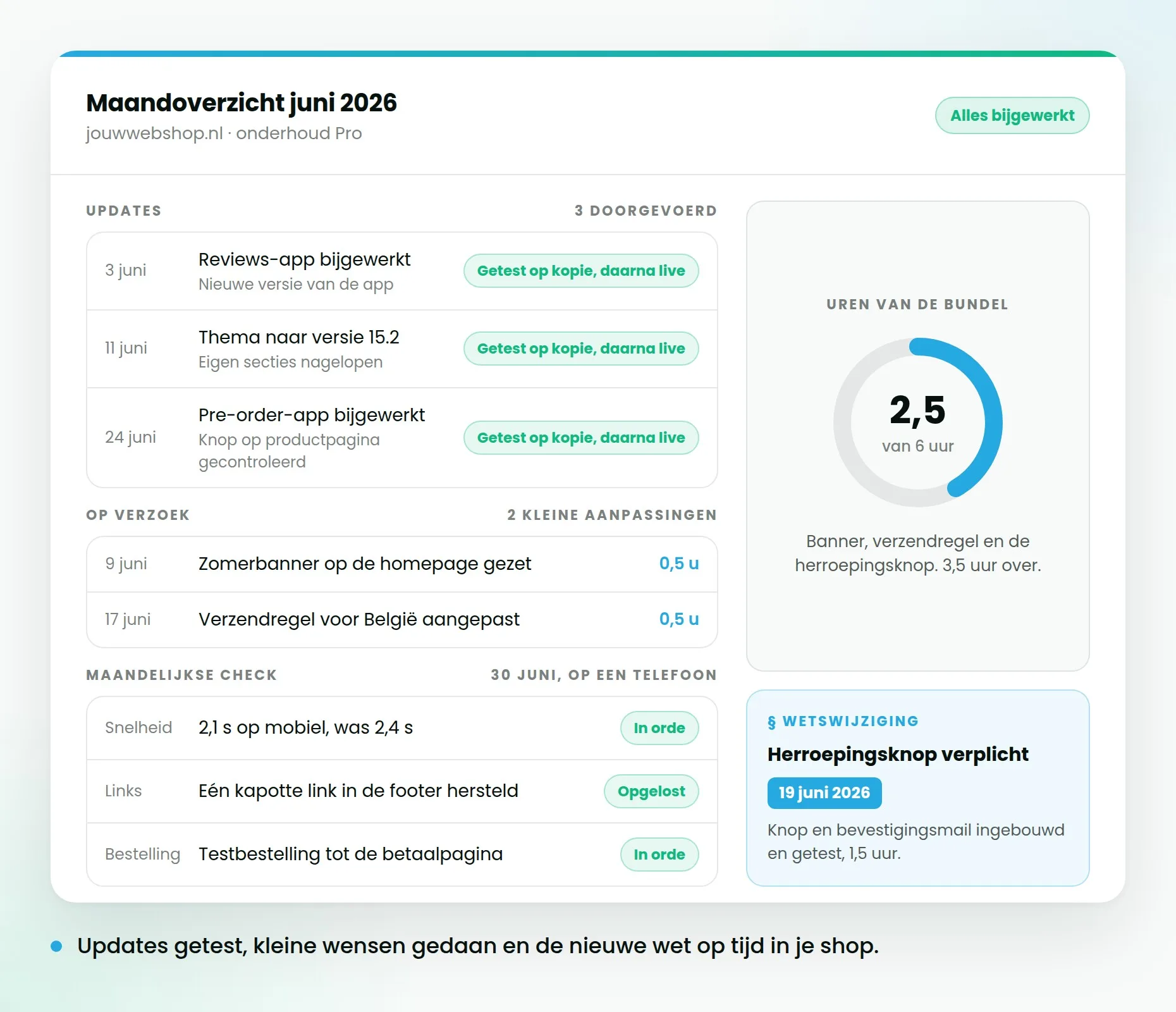Click the 'Links' check label
Screen dimensions: 1176x1012
click(123, 791)
